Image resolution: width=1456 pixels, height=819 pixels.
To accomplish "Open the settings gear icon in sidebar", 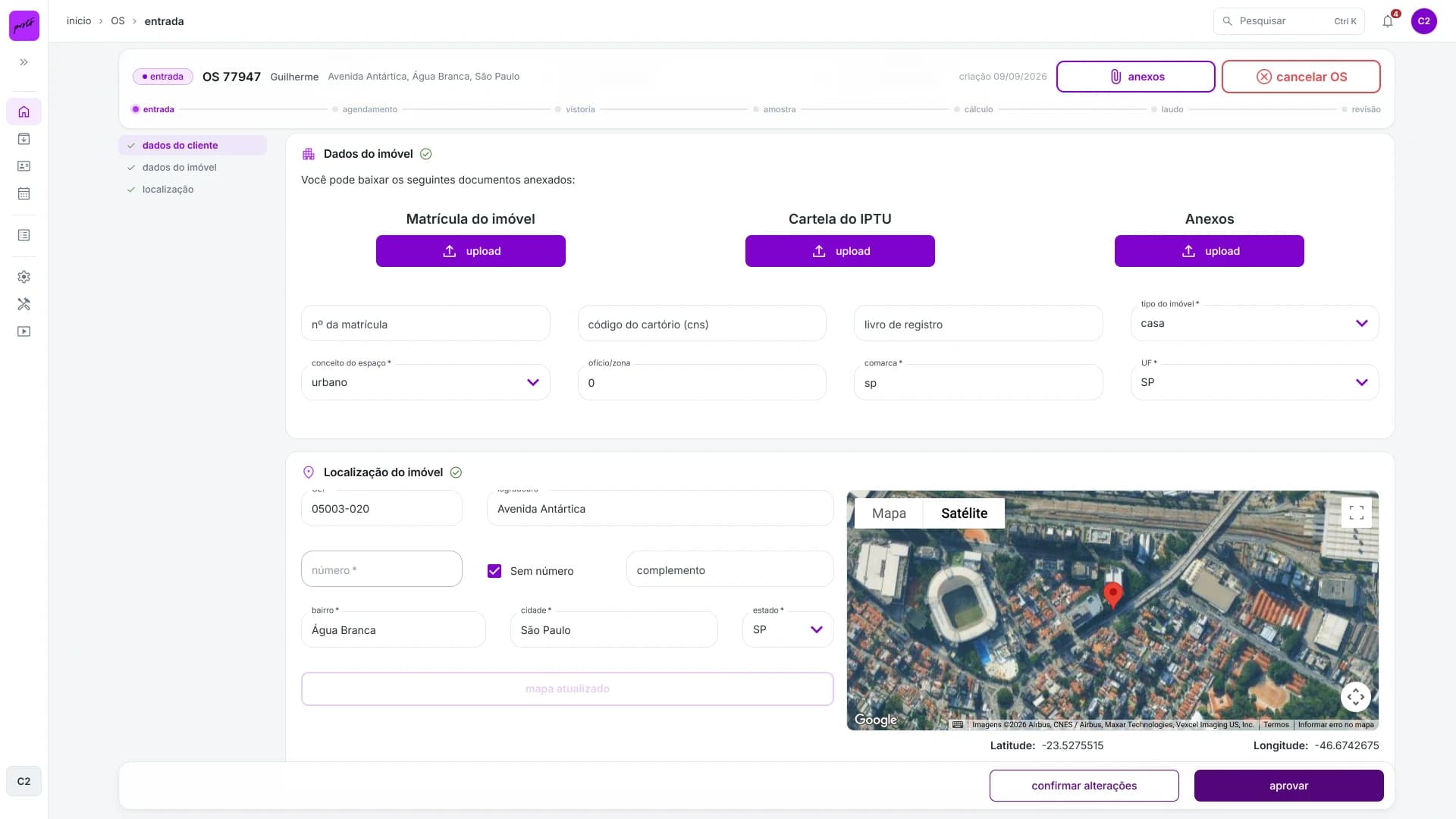I will (24, 277).
